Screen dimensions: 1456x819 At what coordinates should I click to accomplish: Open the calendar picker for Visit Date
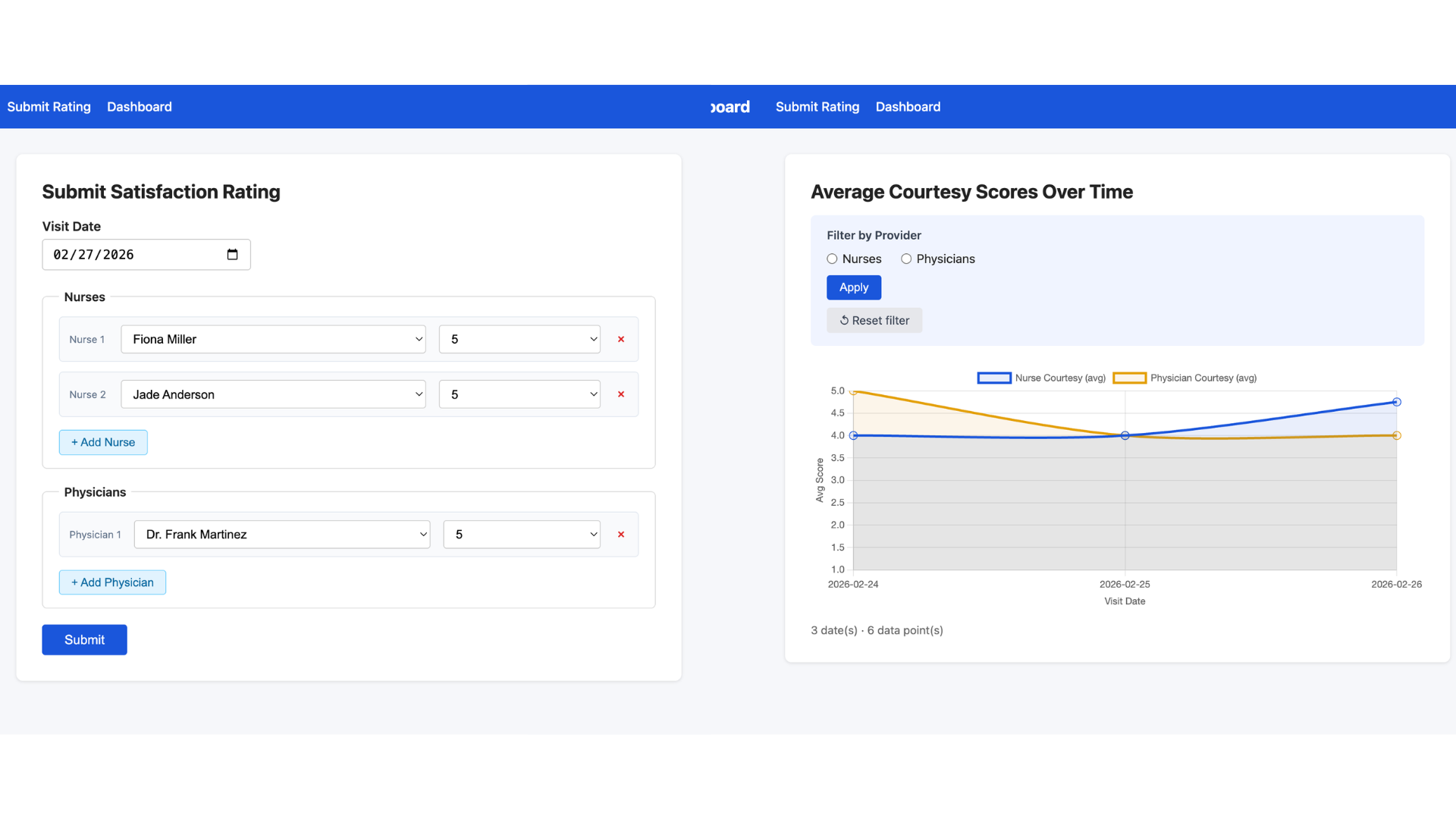[x=231, y=255]
